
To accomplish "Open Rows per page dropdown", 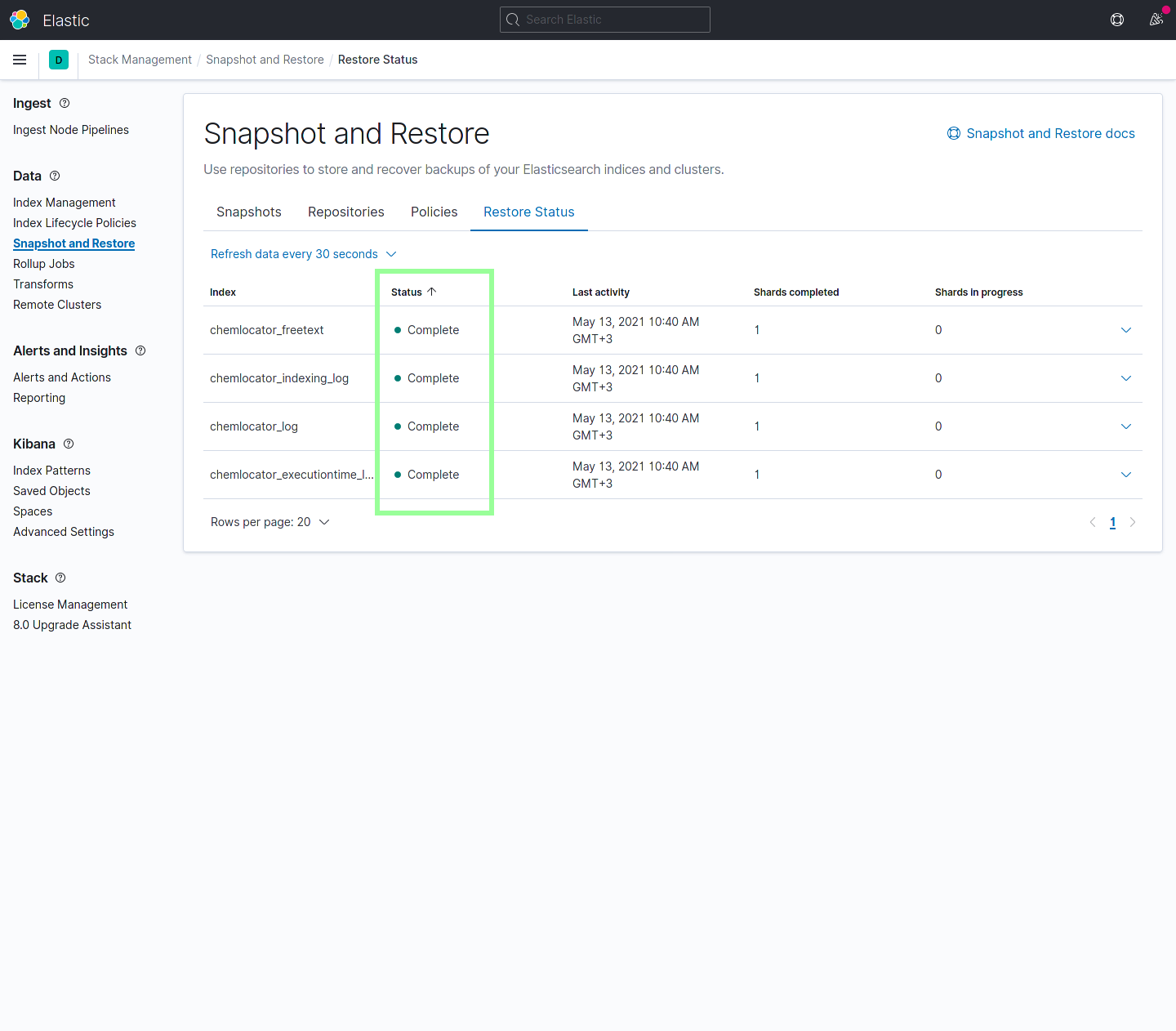I will click(x=269, y=522).
